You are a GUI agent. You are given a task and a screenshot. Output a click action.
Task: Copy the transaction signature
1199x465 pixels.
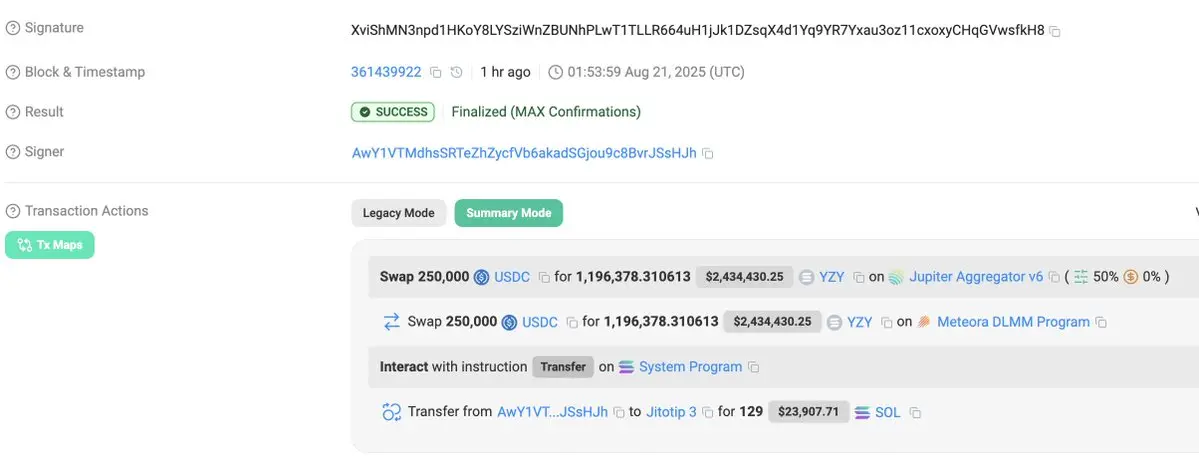coord(1055,32)
